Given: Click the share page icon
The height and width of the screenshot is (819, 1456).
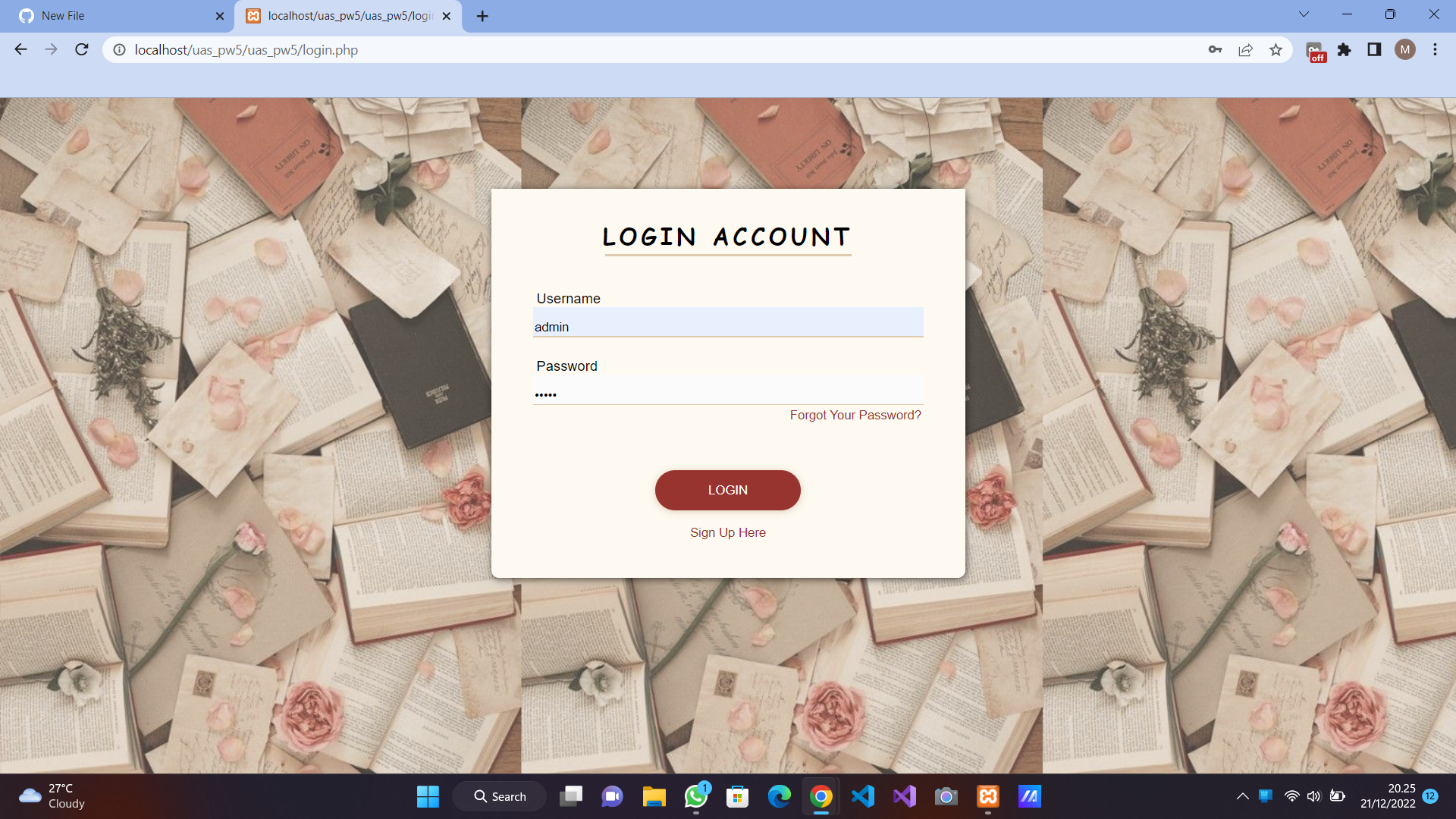Looking at the screenshot, I should pos(1245,50).
